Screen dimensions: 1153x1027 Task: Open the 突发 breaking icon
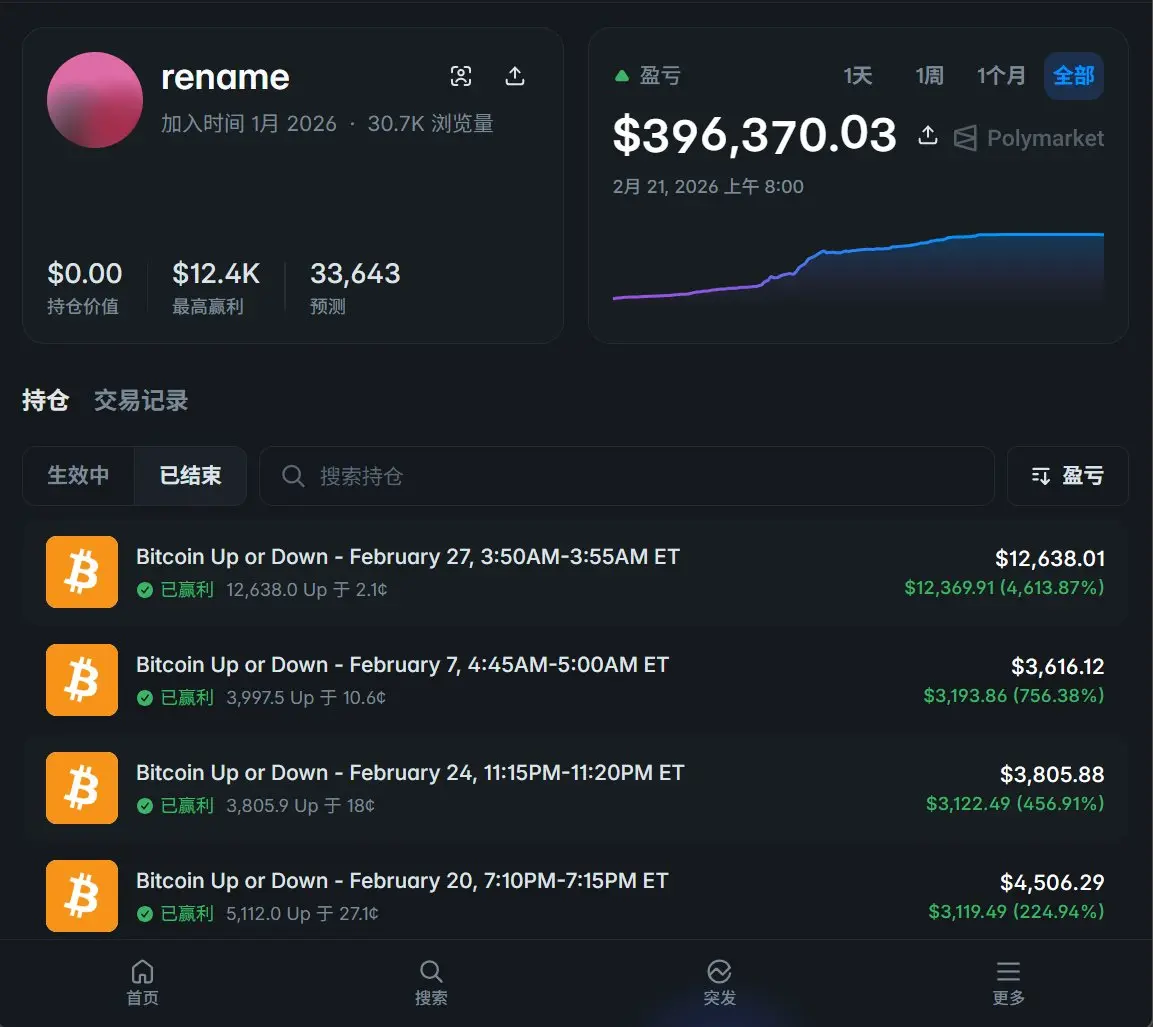click(719, 972)
